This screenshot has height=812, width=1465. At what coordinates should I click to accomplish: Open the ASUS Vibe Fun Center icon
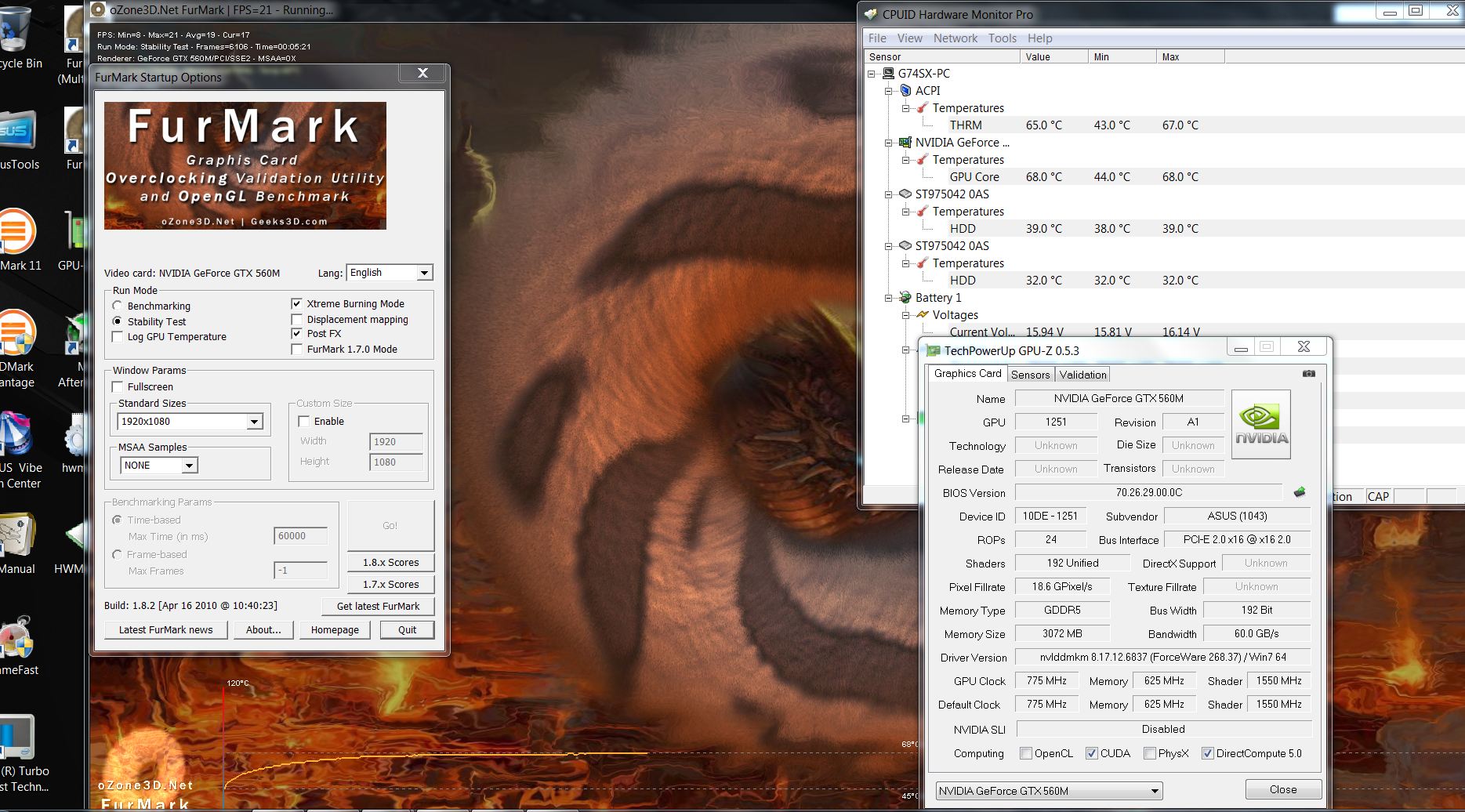click(x=16, y=433)
